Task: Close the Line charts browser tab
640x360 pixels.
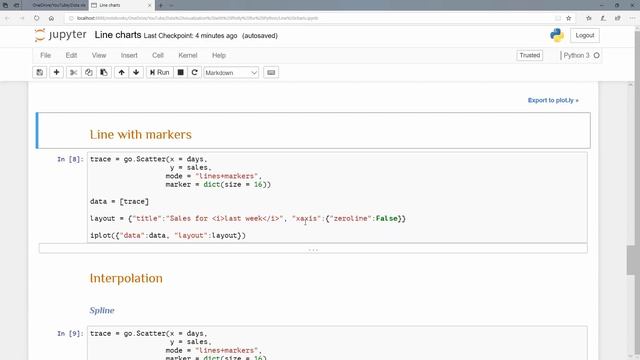Action: pyautogui.click(x=149, y=5)
